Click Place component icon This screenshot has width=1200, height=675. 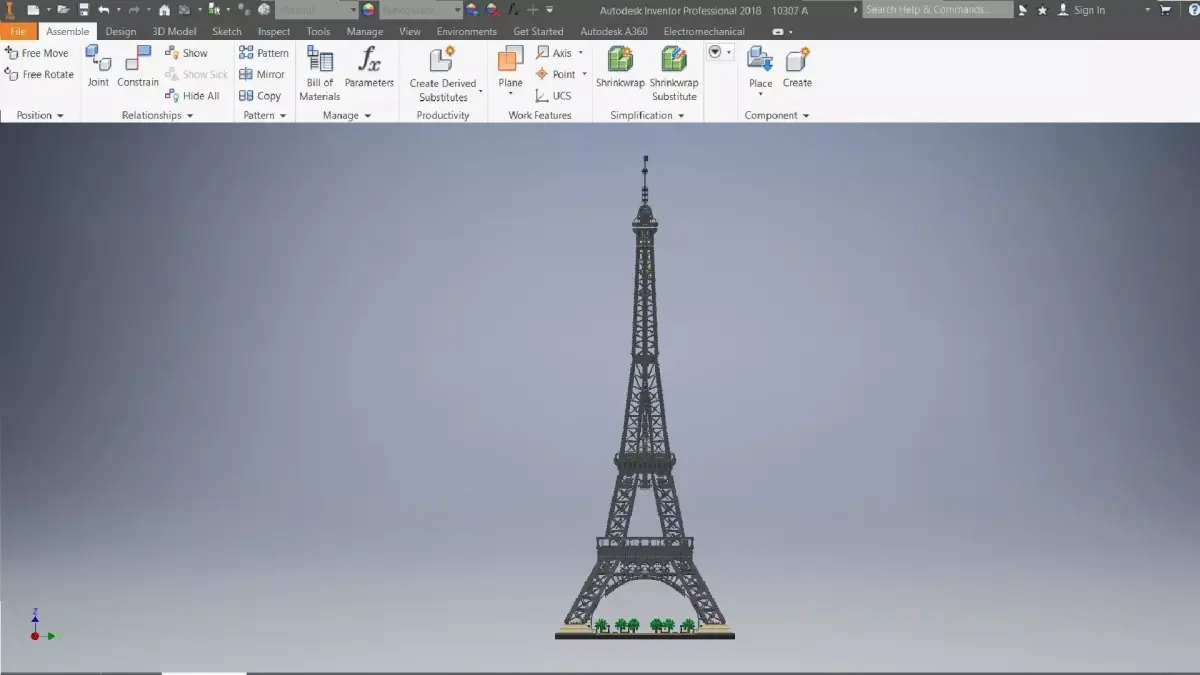point(761,59)
